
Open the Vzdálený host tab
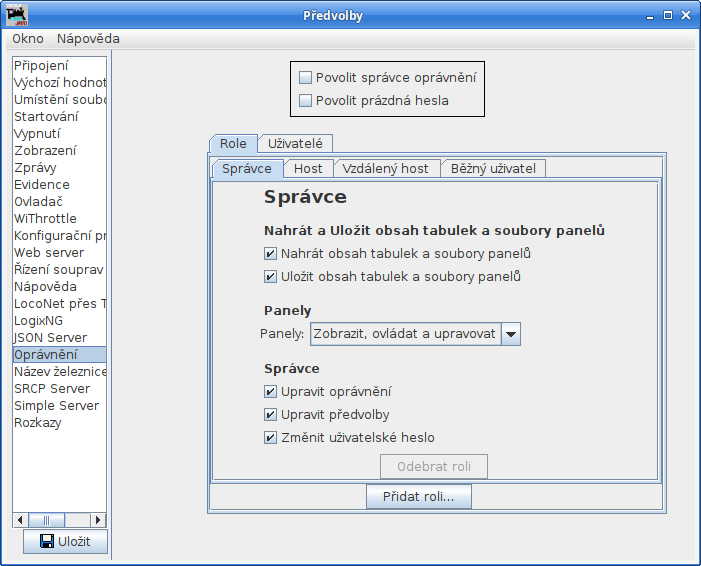386,168
